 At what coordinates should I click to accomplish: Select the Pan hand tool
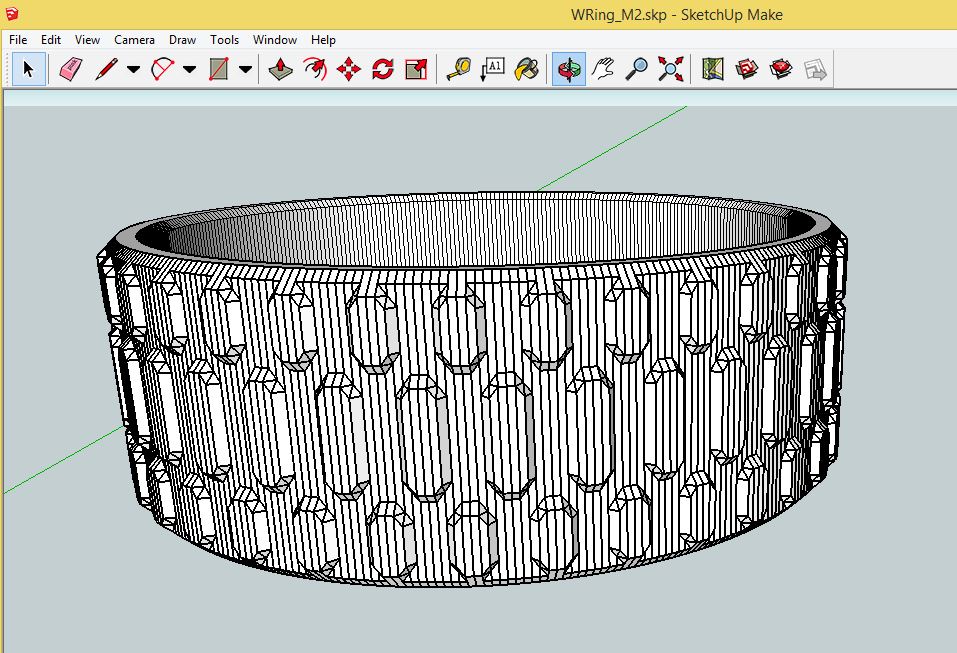tap(603, 69)
